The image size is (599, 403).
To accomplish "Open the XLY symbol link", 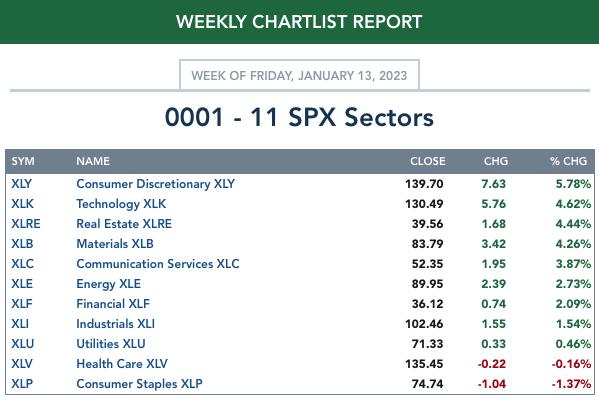I will [x=21, y=184].
